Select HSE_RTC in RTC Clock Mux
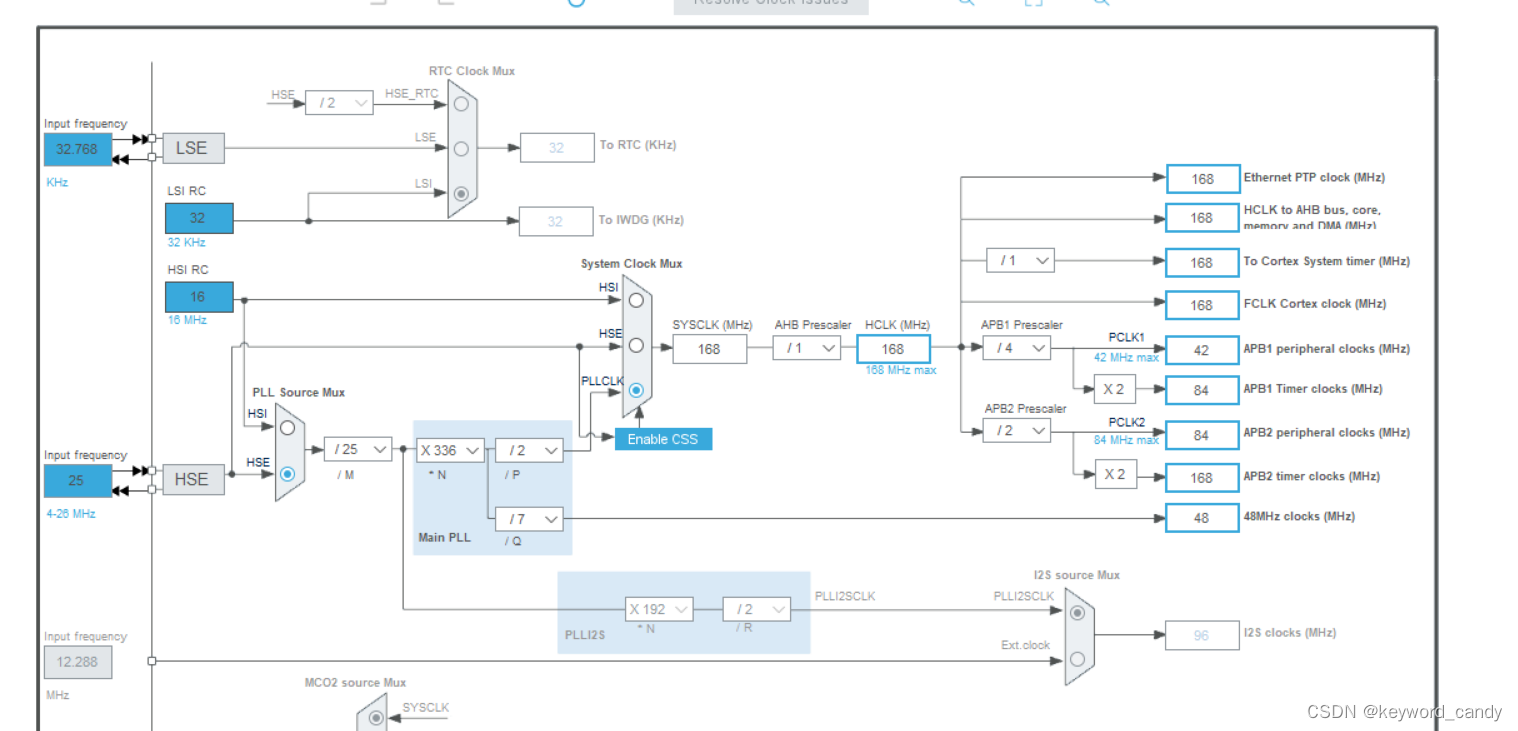 461,103
